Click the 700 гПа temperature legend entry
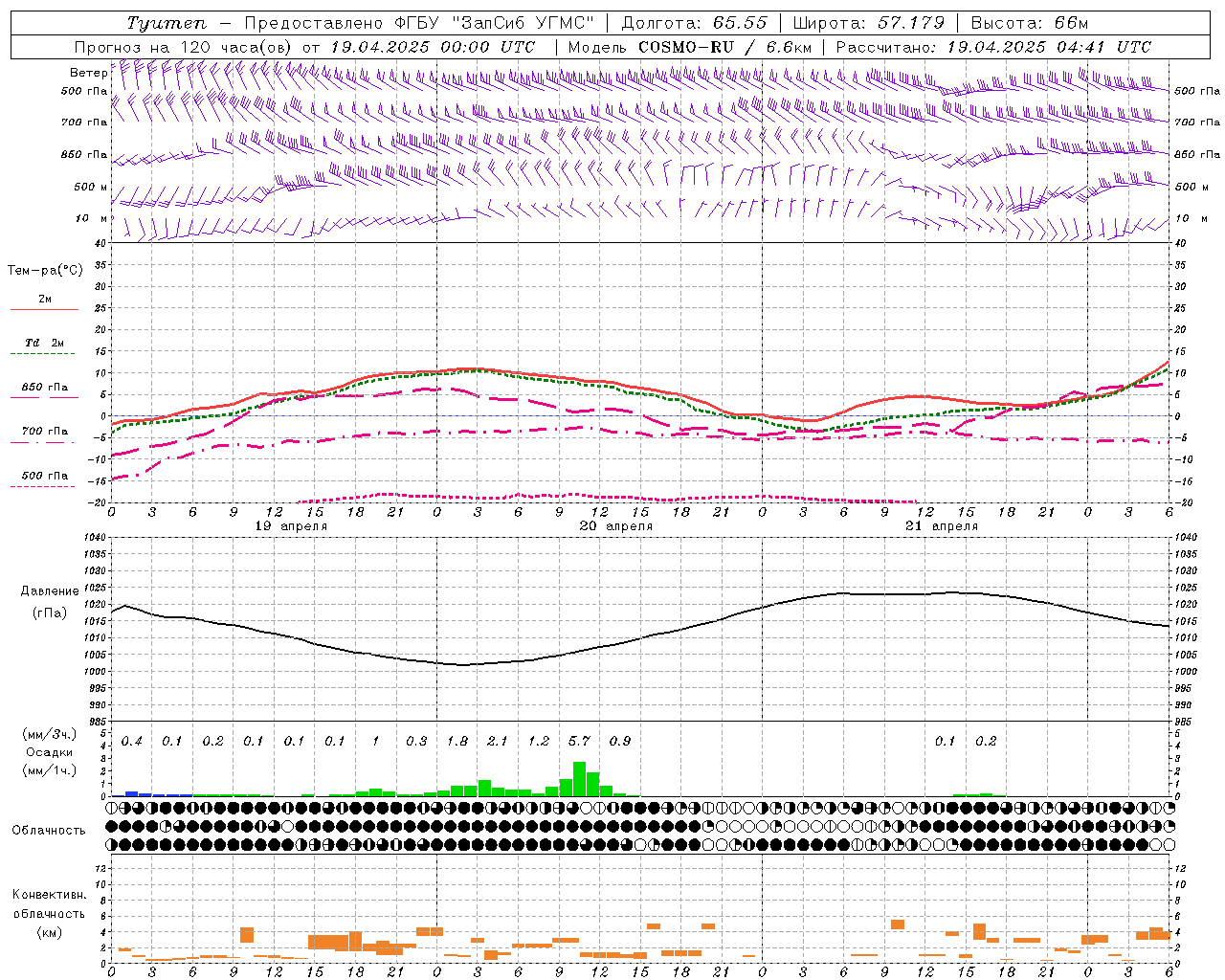This screenshot has height=980, width=1225. (x=45, y=431)
